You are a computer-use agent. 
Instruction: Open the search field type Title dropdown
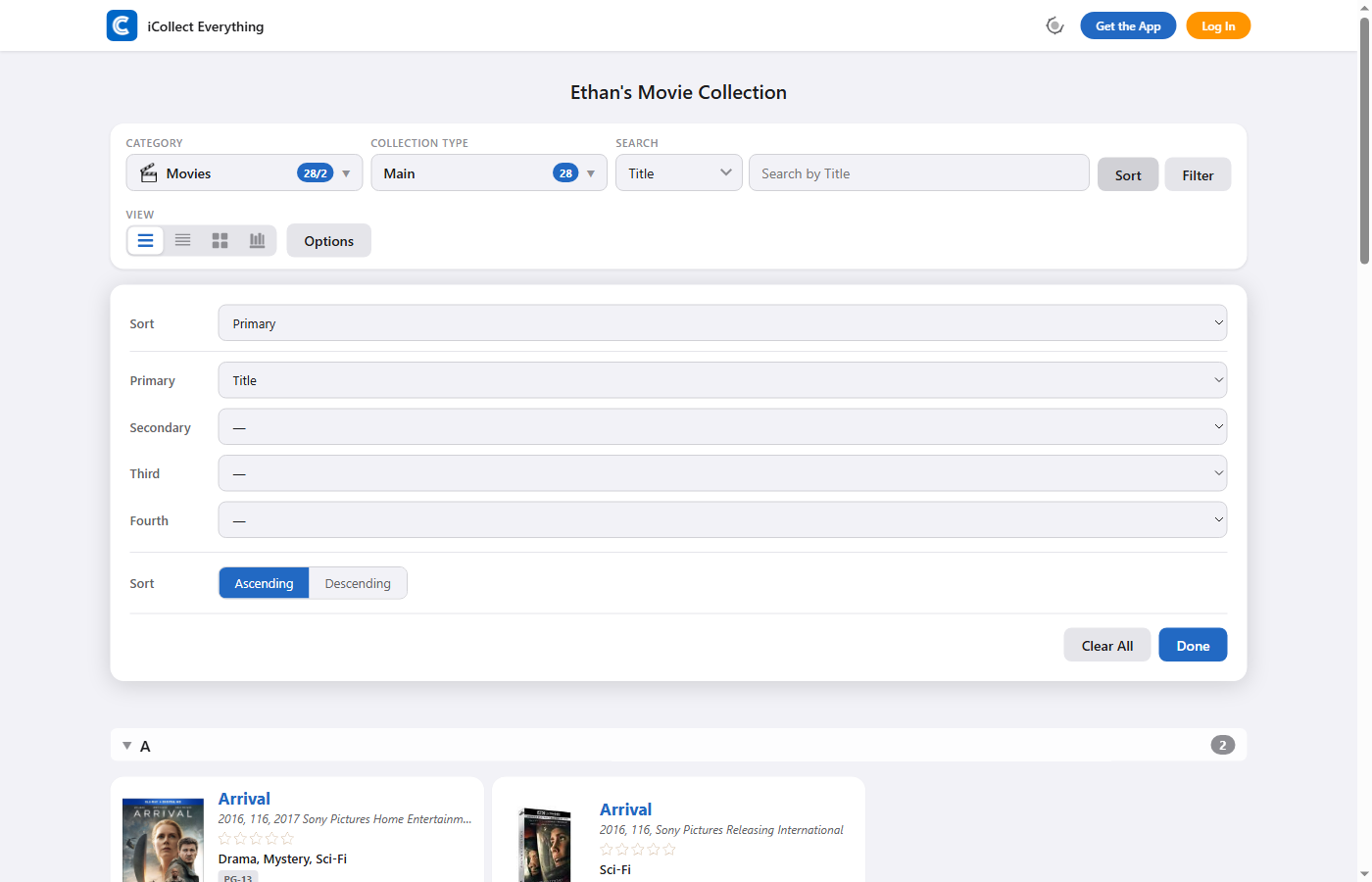678,173
